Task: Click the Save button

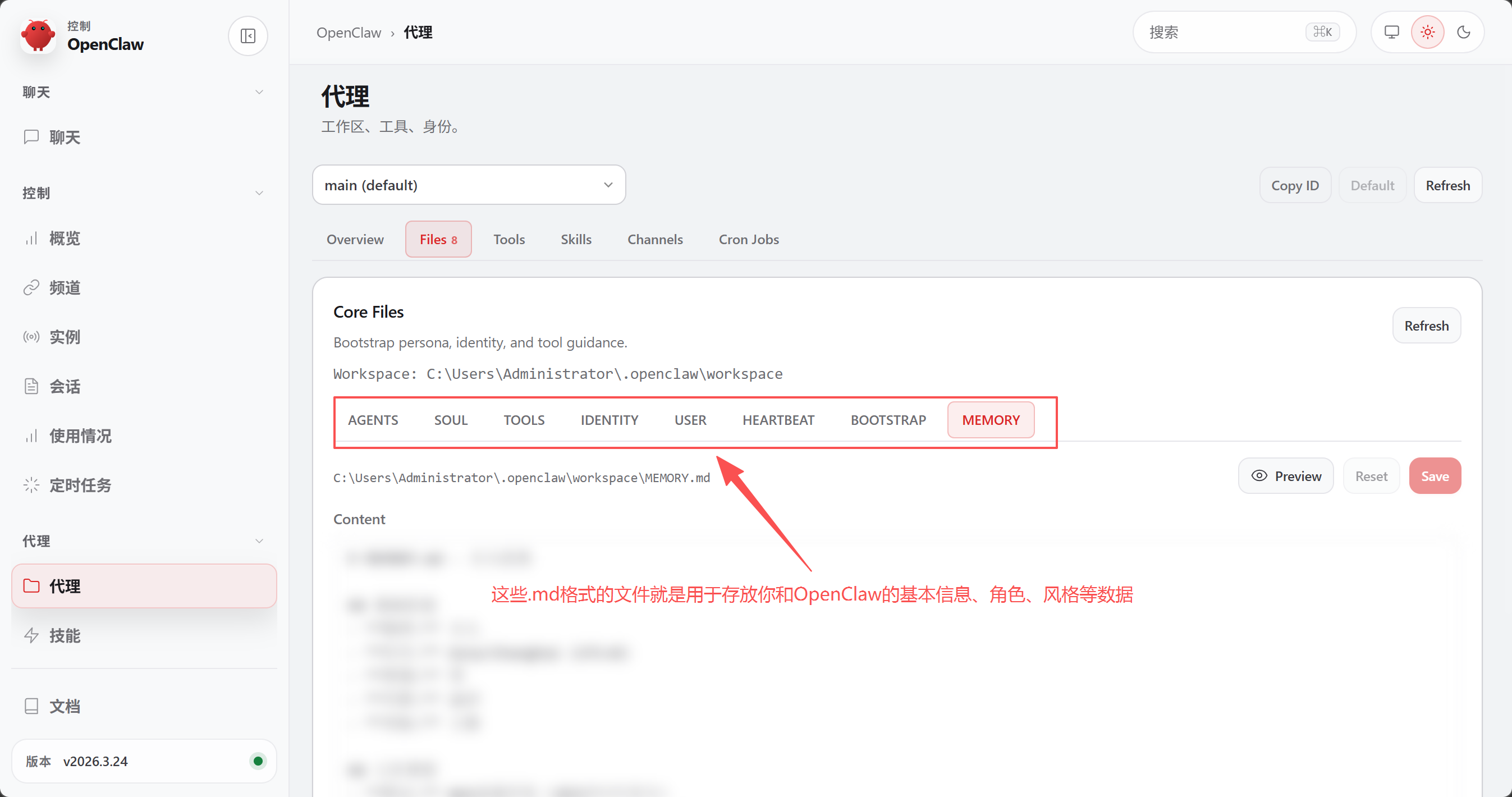Action: 1434,476
